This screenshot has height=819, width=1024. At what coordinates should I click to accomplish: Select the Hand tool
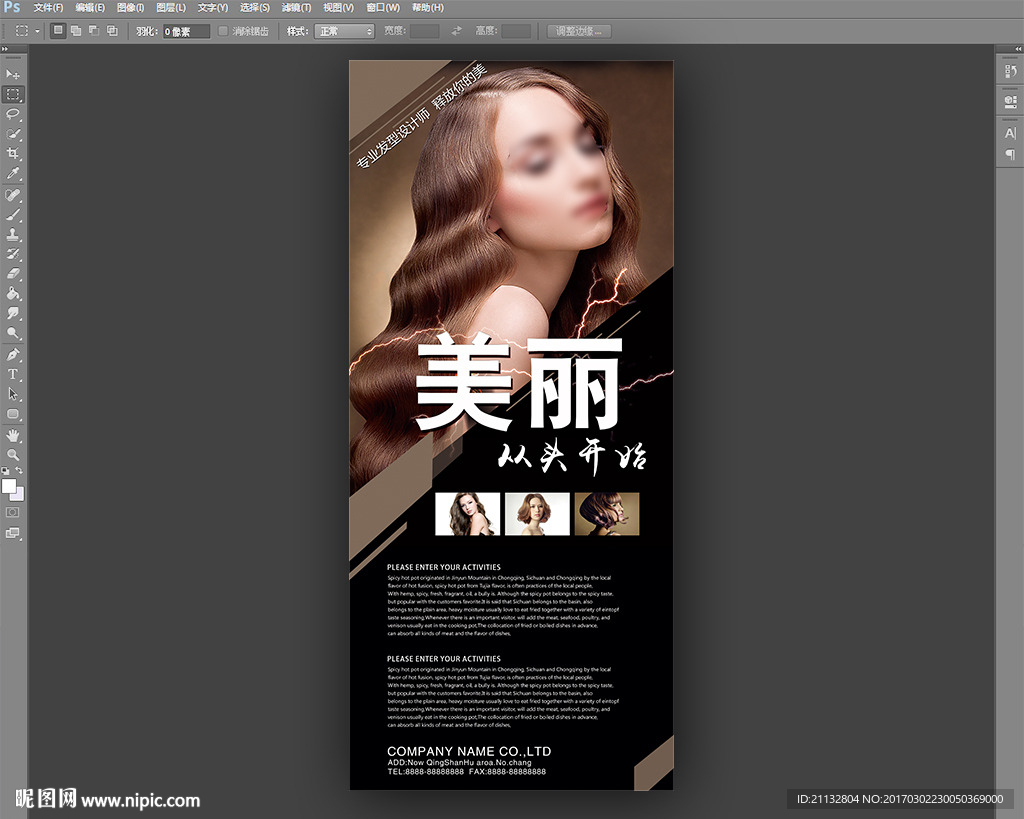(13, 435)
